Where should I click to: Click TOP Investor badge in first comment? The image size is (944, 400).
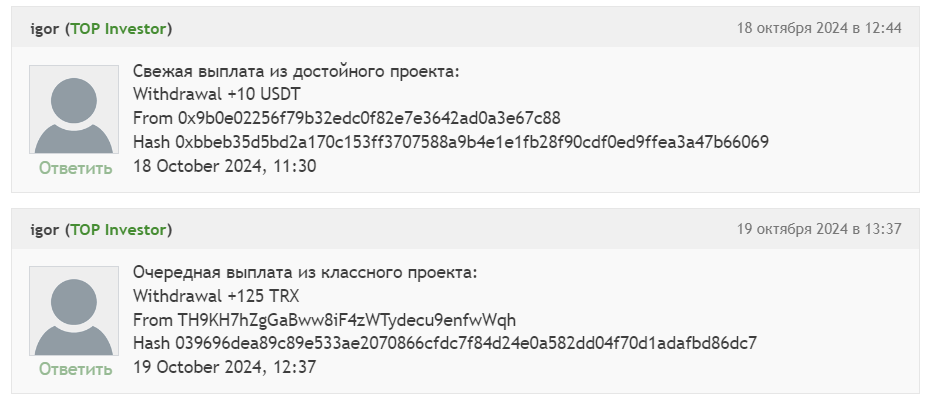[x=119, y=29]
